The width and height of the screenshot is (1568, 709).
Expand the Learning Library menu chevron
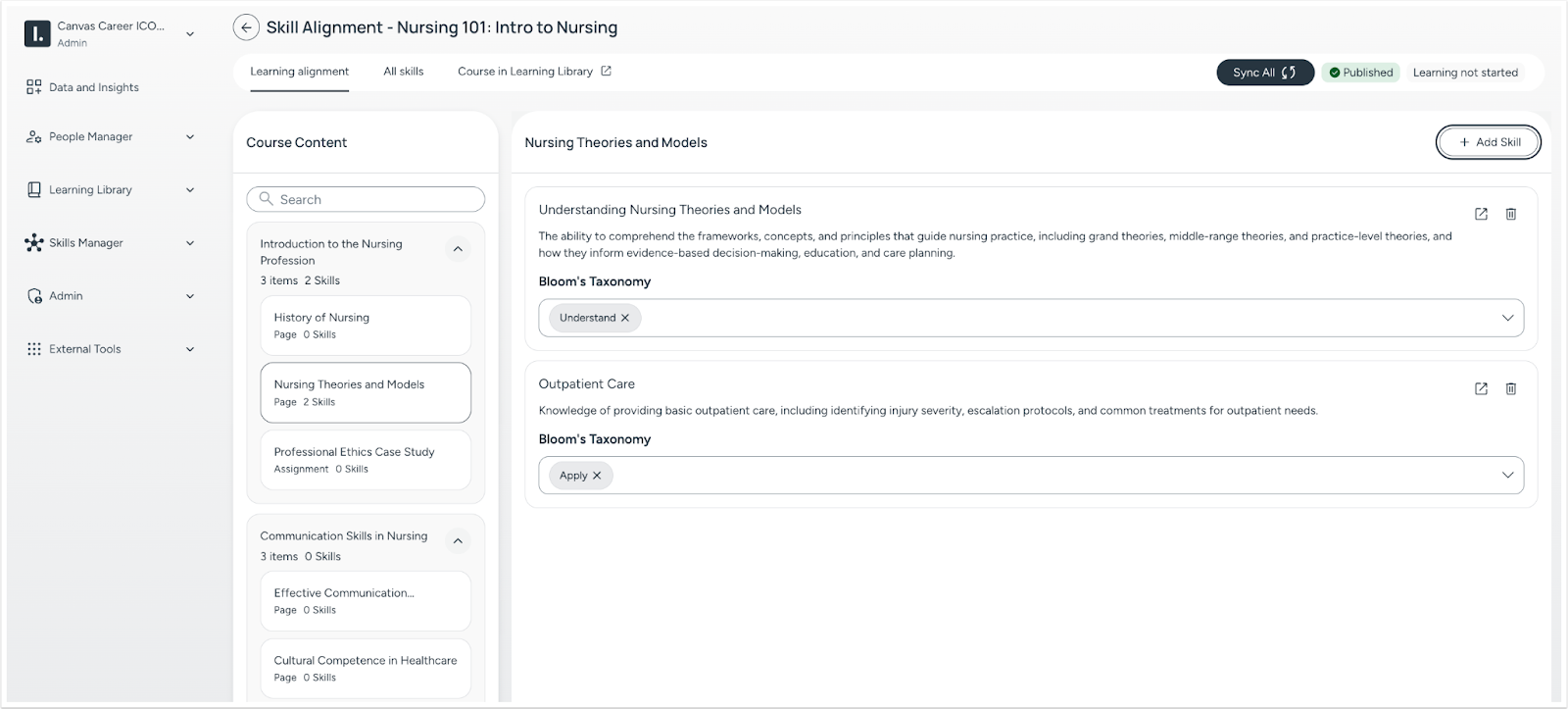coord(190,190)
